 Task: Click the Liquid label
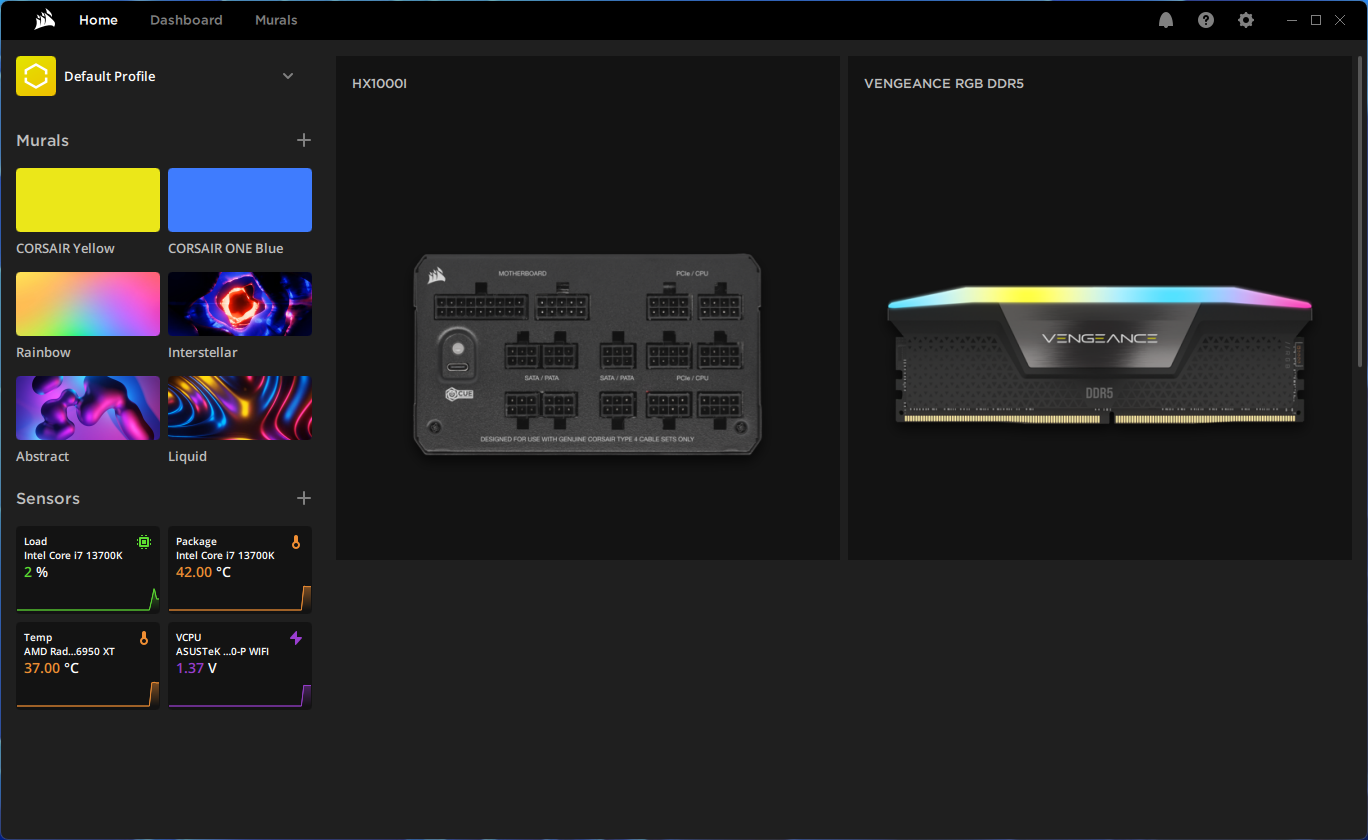click(187, 456)
